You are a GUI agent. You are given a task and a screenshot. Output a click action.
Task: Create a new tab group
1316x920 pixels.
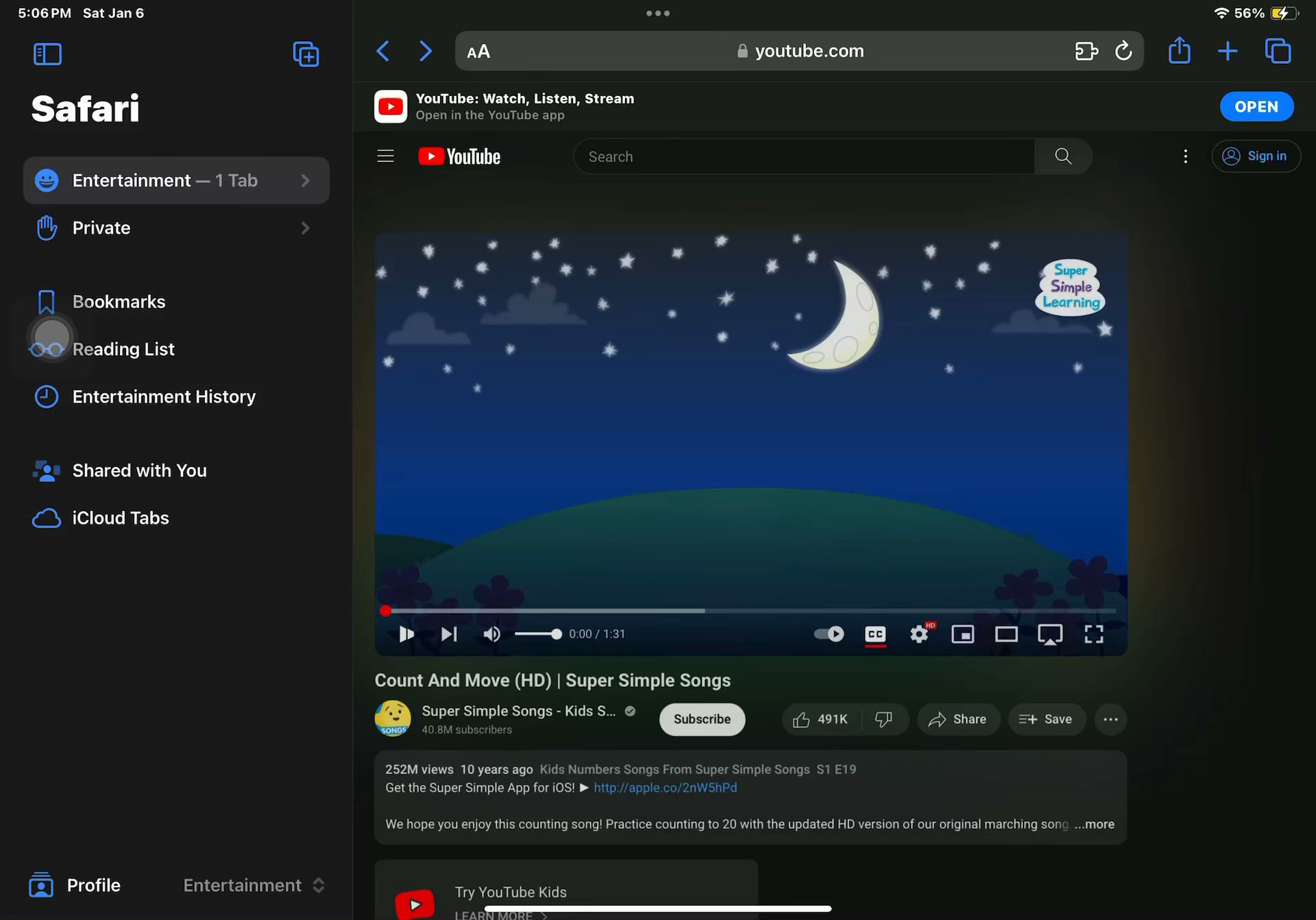tap(306, 53)
